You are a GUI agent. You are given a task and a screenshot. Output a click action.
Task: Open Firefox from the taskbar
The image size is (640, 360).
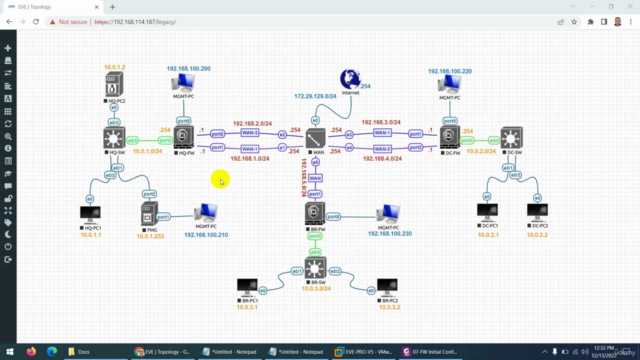(31, 351)
